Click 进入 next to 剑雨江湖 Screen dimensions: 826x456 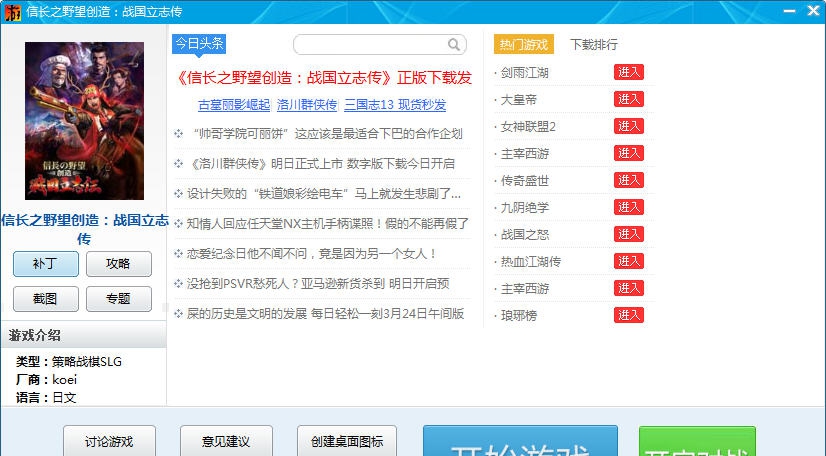tap(628, 72)
